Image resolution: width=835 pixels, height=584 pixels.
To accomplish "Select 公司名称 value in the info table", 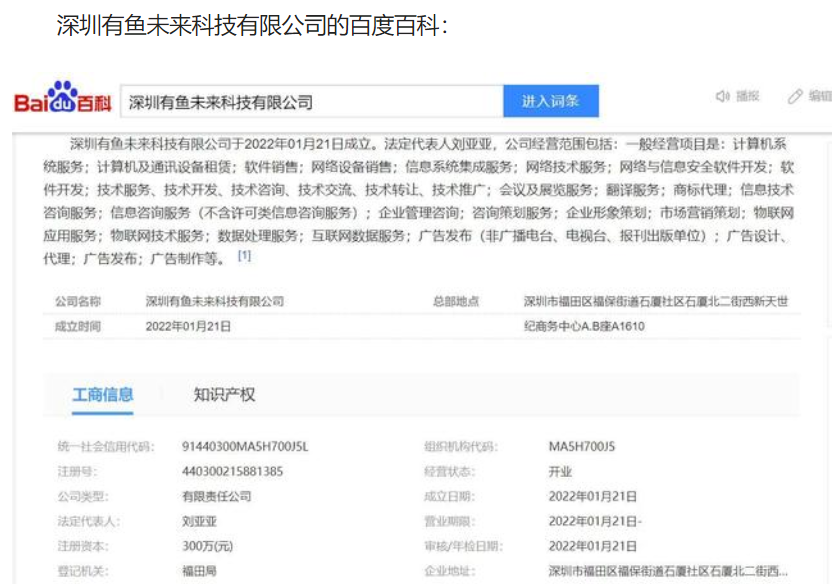I will tap(215, 301).
